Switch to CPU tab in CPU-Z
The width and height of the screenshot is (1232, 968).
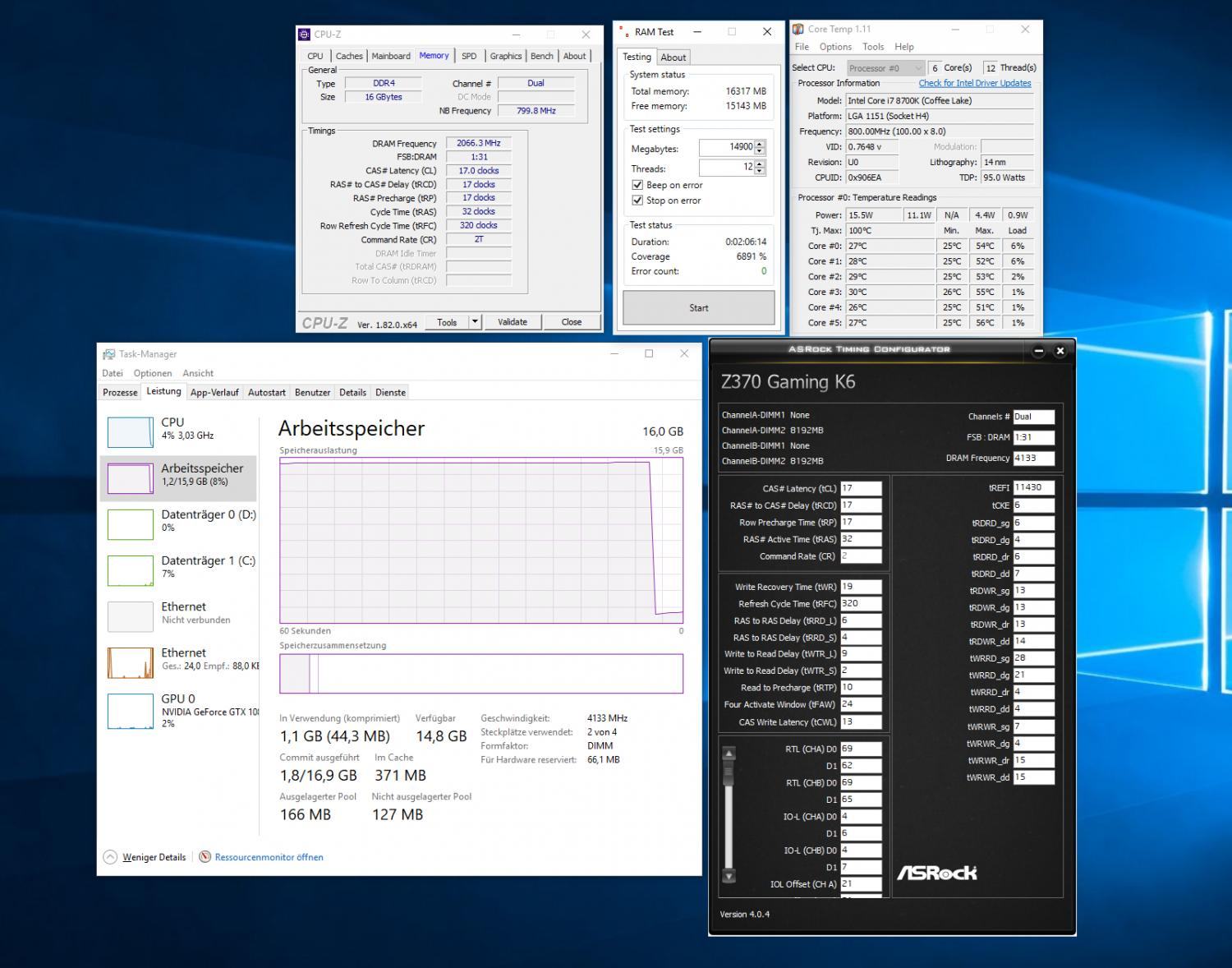coord(315,56)
